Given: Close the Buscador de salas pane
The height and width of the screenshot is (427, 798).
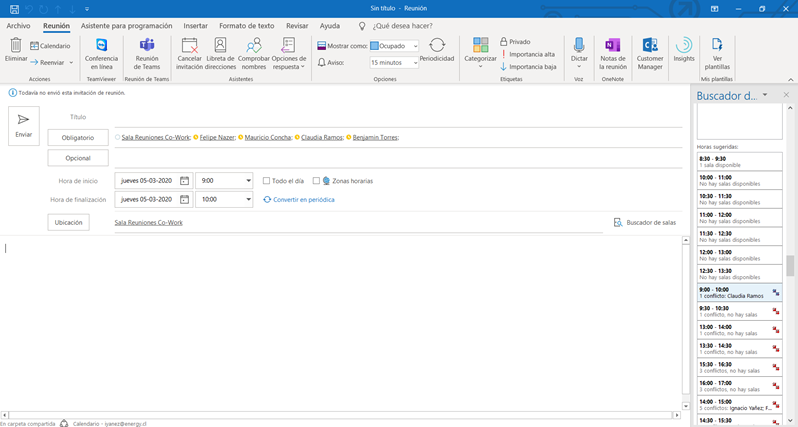Looking at the screenshot, I should click(x=786, y=95).
